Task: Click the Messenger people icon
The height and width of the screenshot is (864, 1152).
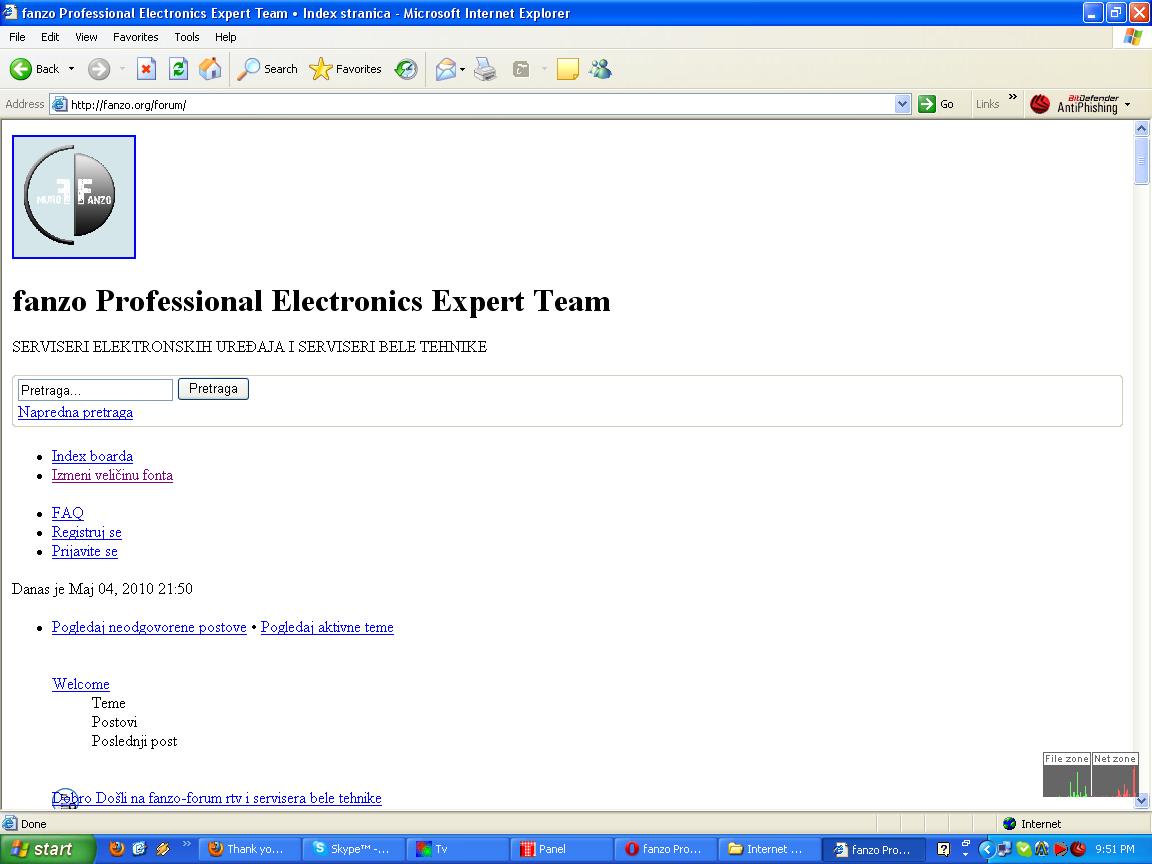Action: click(600, 69)
